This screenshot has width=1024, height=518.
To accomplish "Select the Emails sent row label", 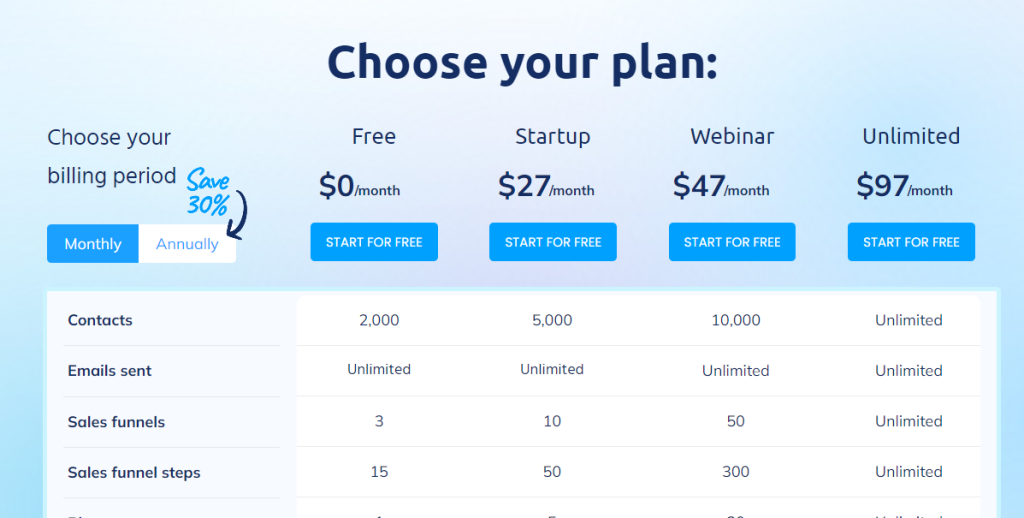I will [x=109, y=371].
